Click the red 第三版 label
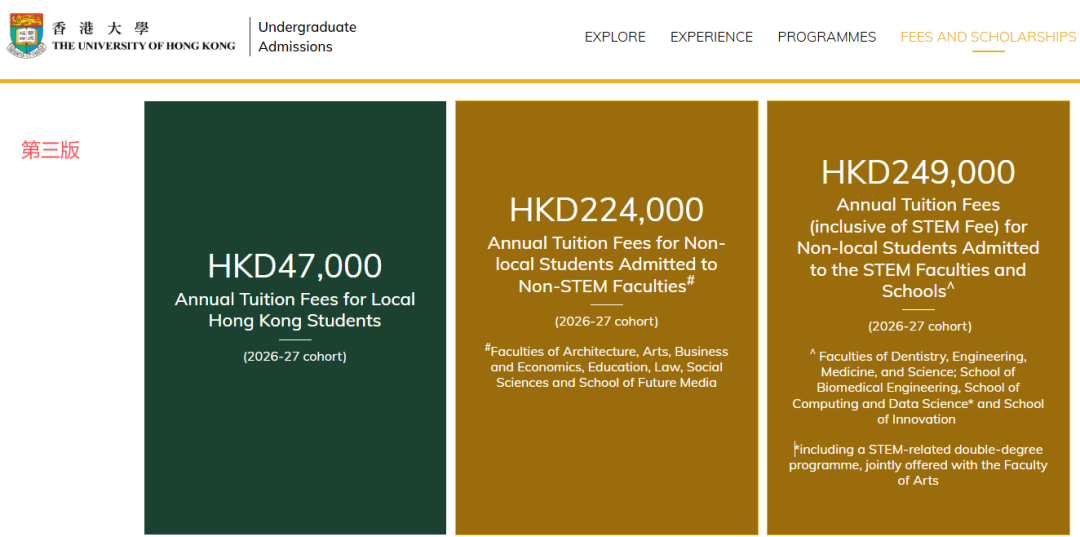Viewport: 1080px width, 537px height. [x=50, y=150]
